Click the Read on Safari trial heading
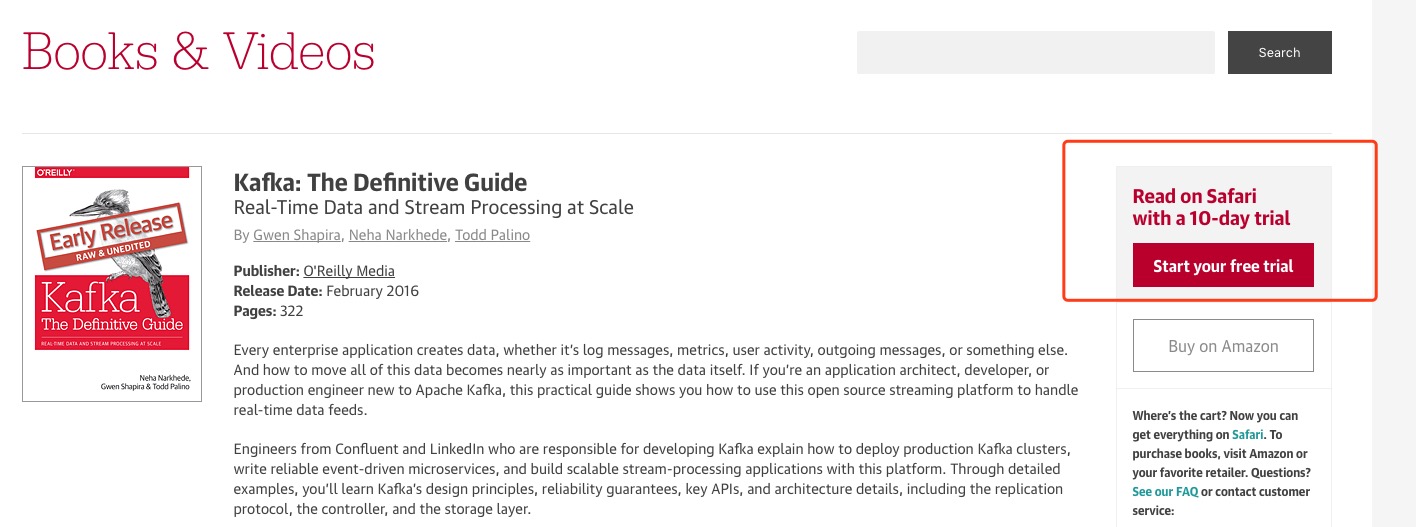1416x527 pixels. point(1210,207)
